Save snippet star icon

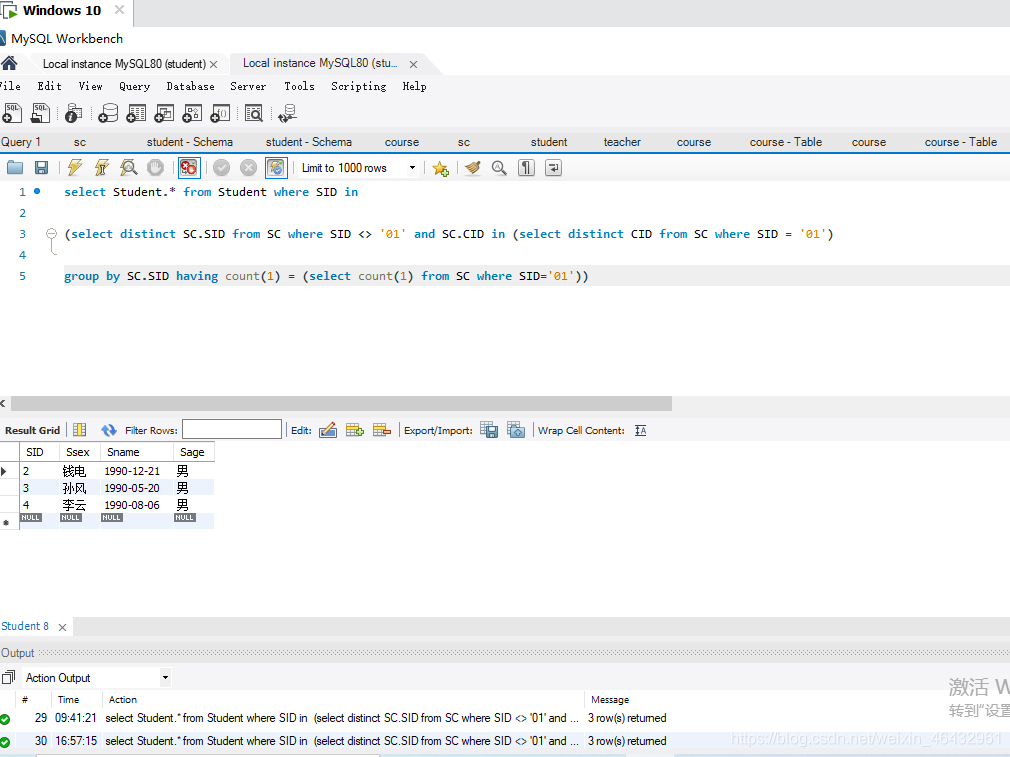click(x=441, y=168)
